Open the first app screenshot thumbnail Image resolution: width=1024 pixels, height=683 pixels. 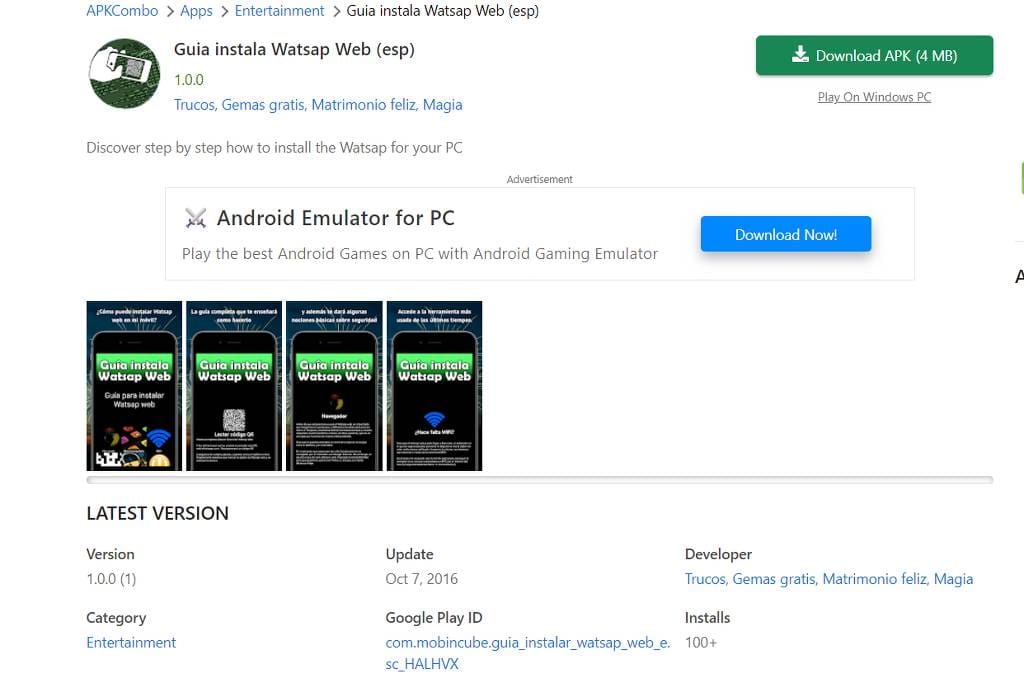tap(134, 385)
